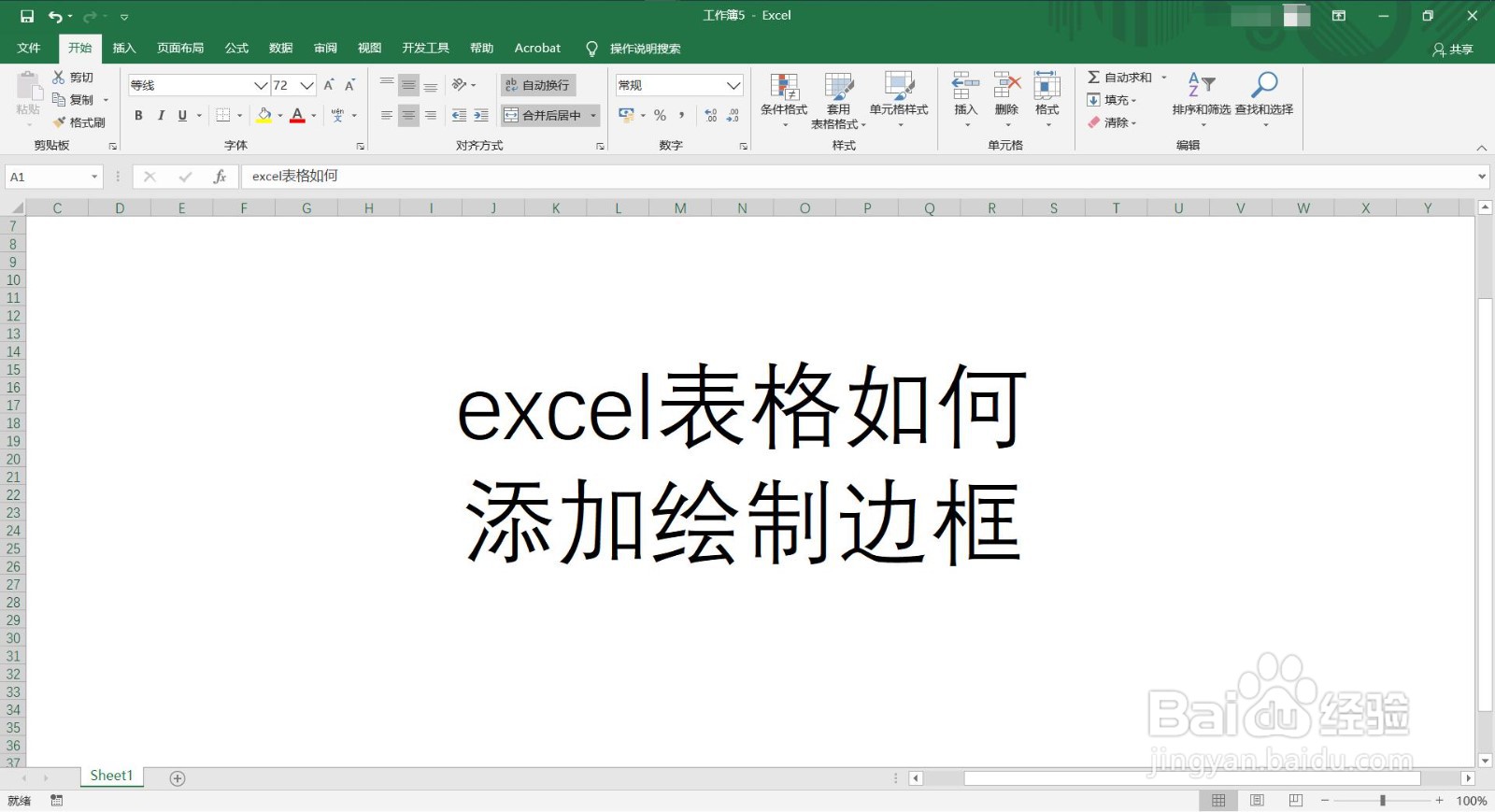The height and width of the screenshot is (812, 1495).
Task: Toggle bold formatting
Action: [138, 115]
